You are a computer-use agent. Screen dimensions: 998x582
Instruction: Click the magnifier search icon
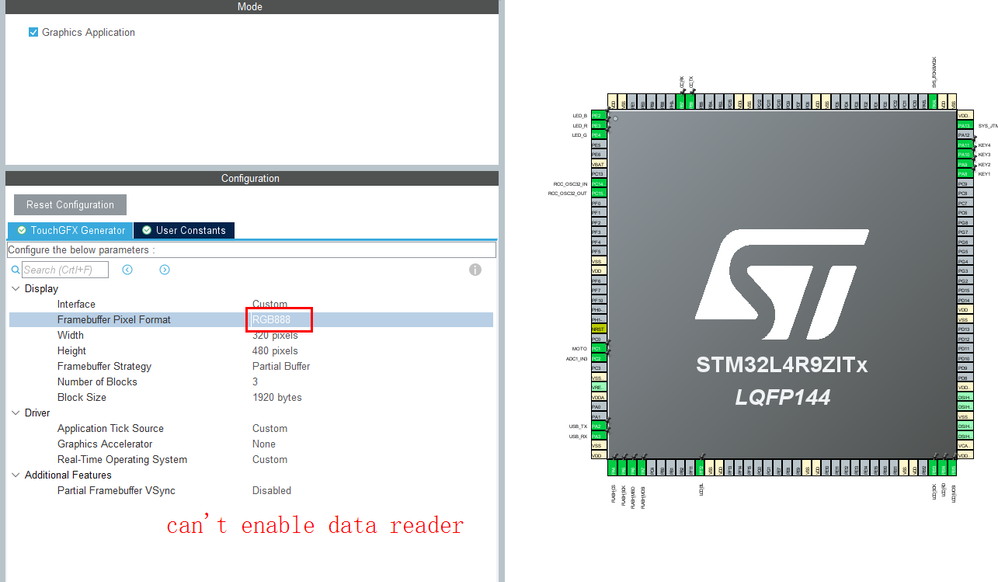(15, 270)
